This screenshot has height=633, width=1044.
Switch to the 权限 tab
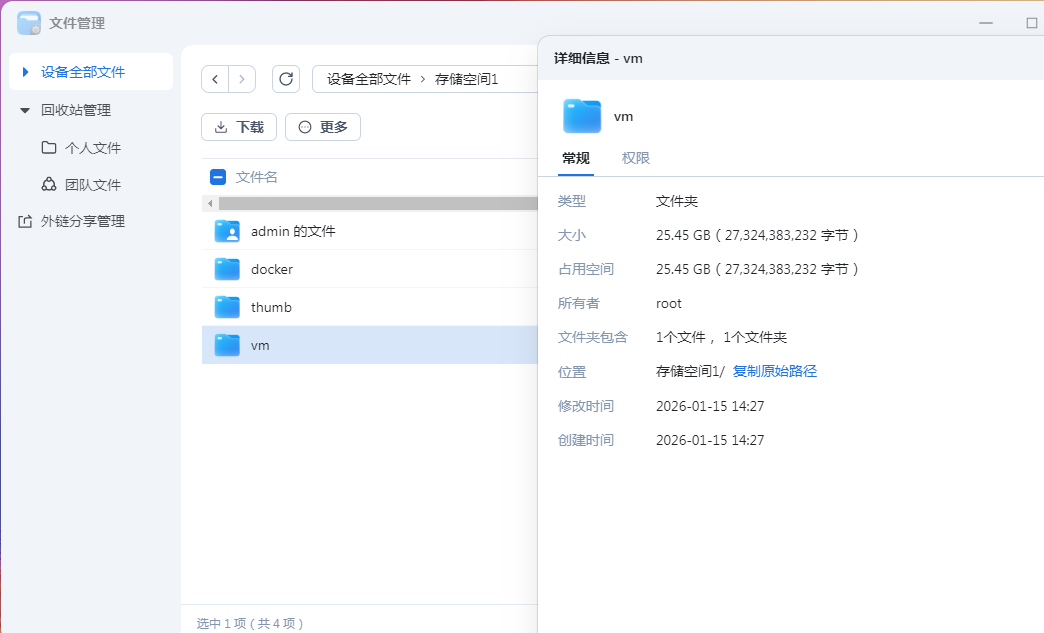click(635, 158)
